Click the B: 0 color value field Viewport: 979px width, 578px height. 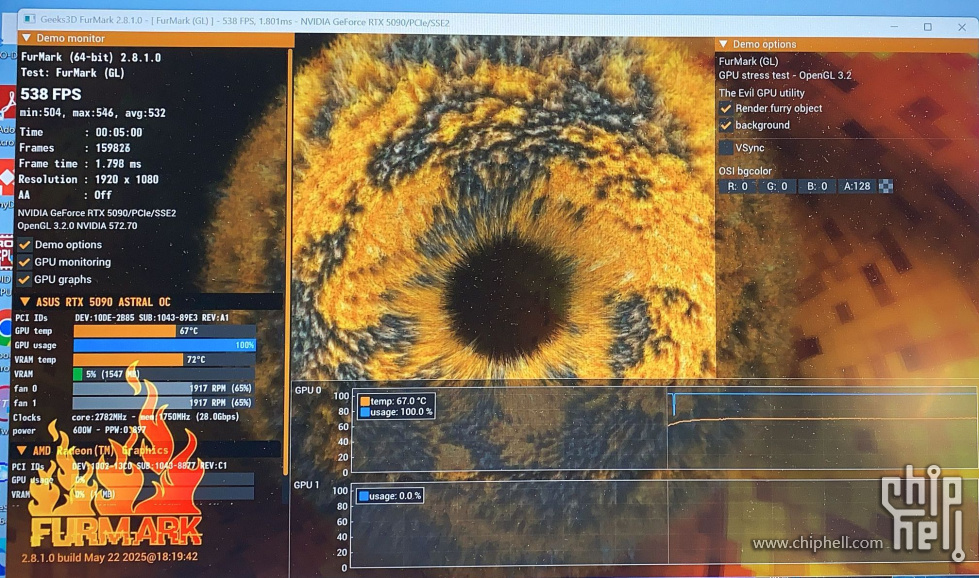pos(817,186)
